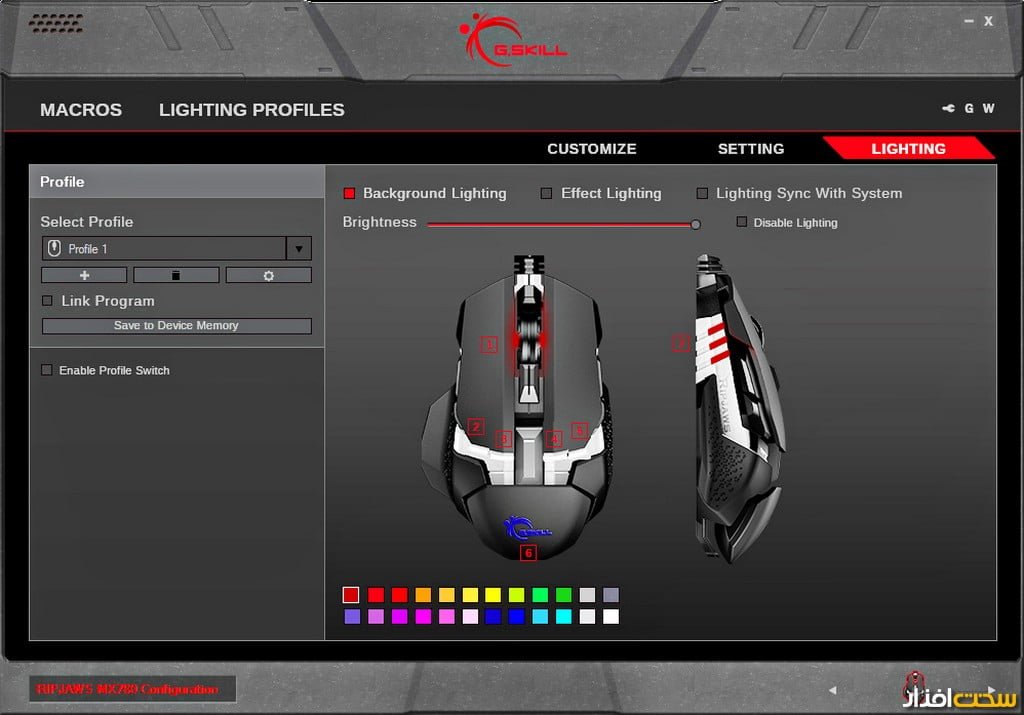Open the SETTING tab
Viewport: 1024px width, 715px height.
[750, 149]
